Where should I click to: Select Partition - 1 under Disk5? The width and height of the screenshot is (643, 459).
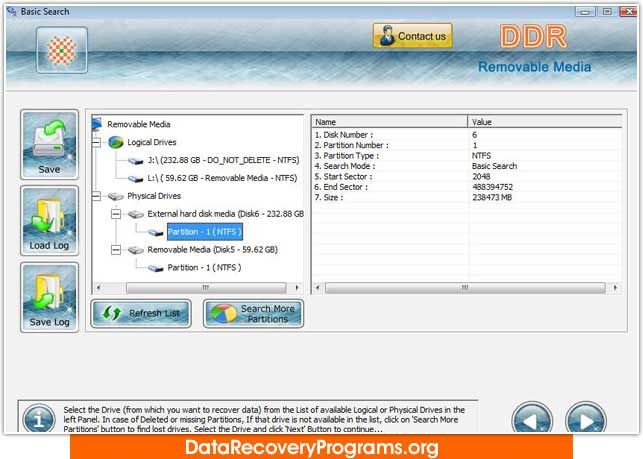tap(204, 267)
